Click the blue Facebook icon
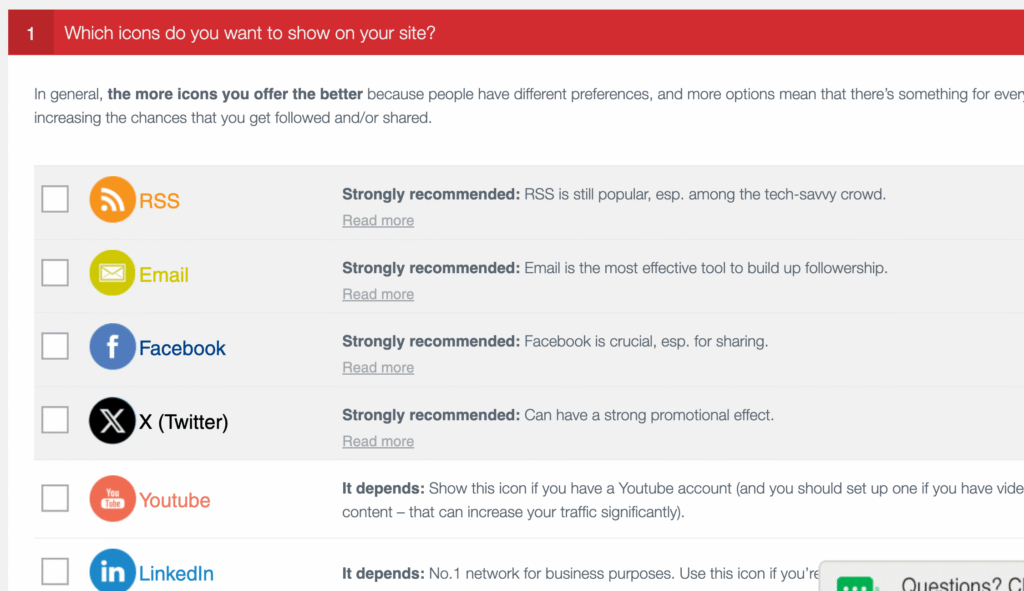The height and width of the screenshot is (591, 1024). 112,347
